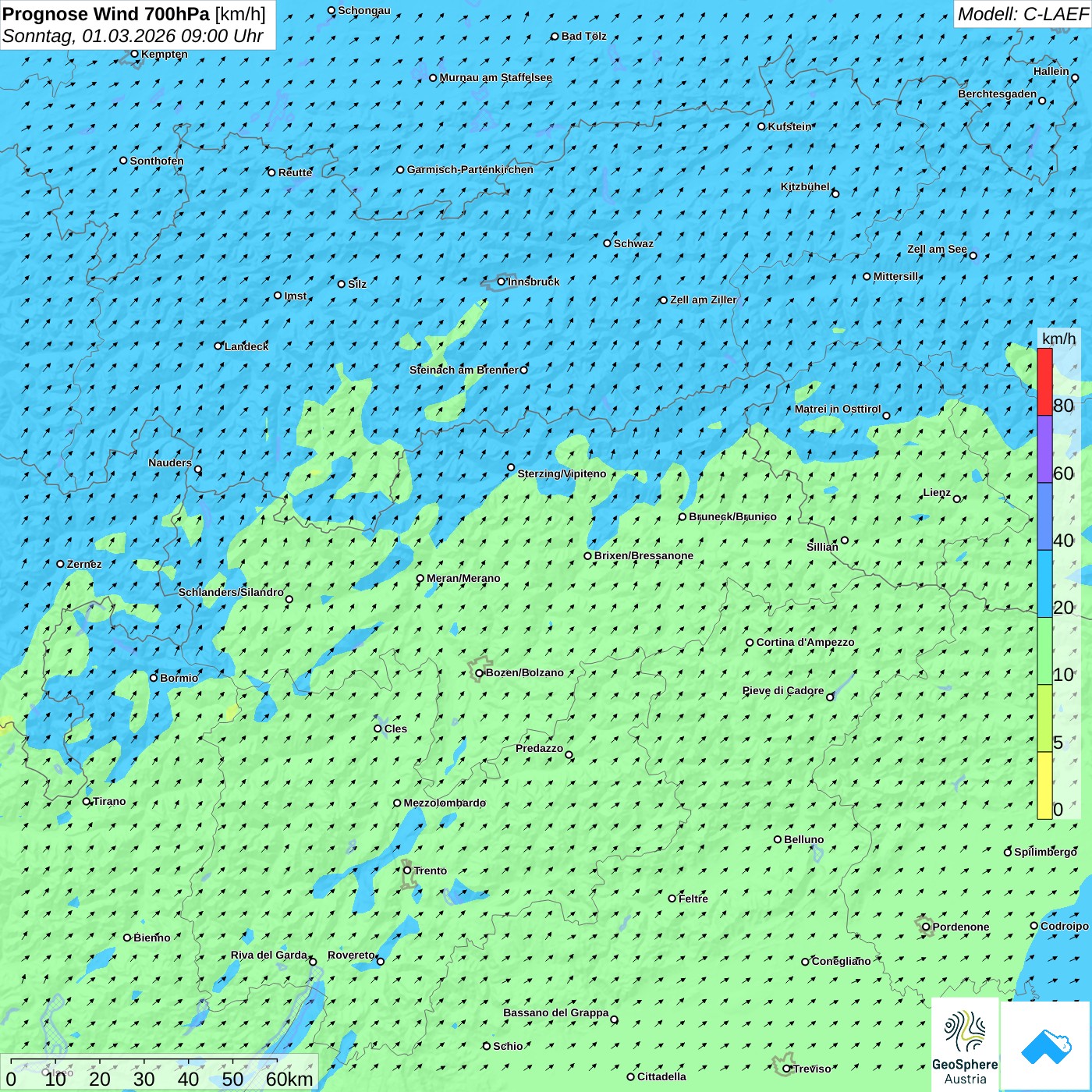Click the 'Tirano' label

click(x=109, y=801)
